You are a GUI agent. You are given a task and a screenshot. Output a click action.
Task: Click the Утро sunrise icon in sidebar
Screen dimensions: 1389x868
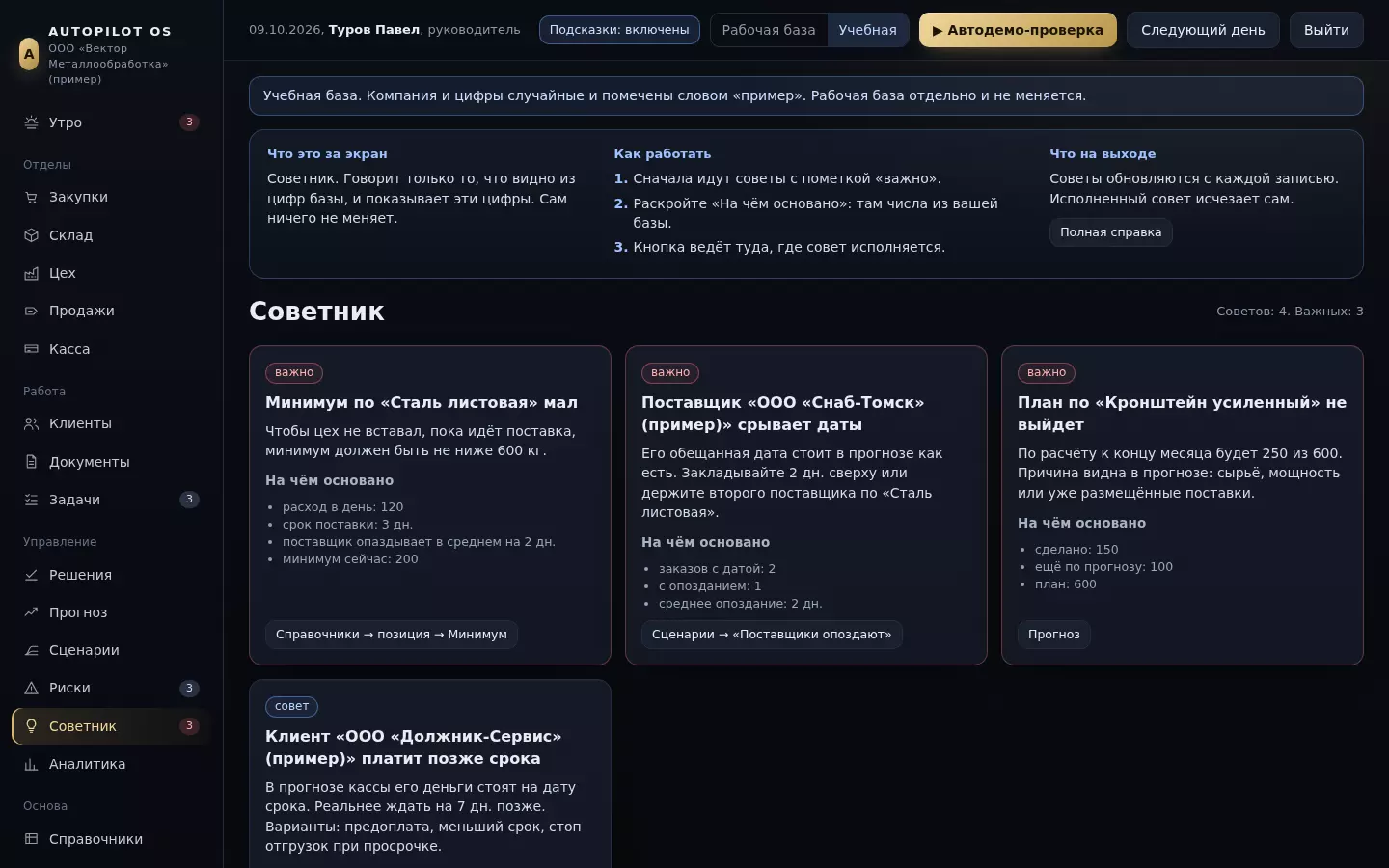click(x=31, y=122)
